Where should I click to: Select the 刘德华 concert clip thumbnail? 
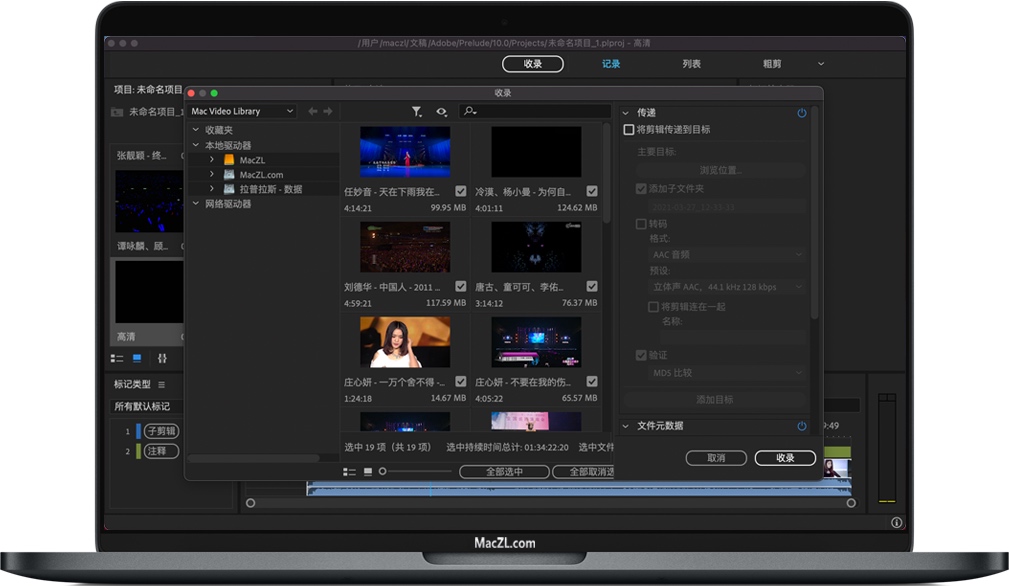click(404, 247)
